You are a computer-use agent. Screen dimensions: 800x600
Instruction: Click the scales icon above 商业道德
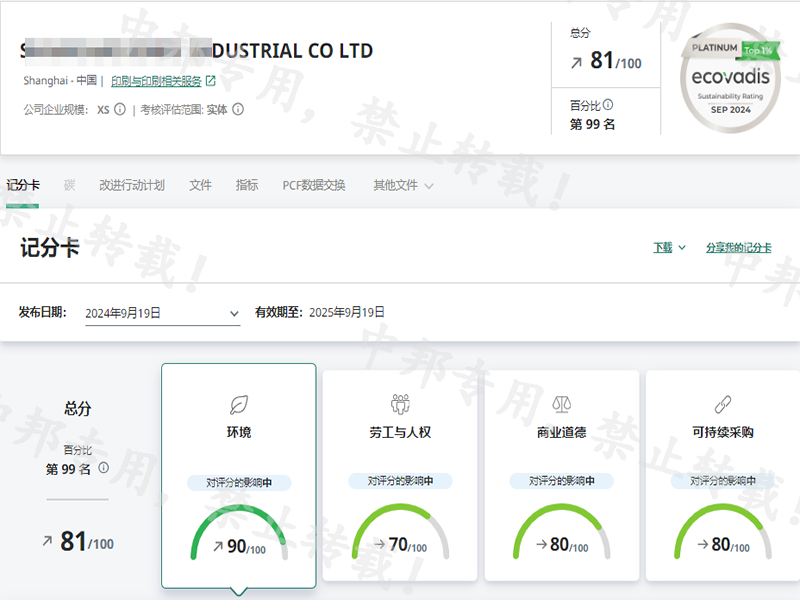point(561,404)
